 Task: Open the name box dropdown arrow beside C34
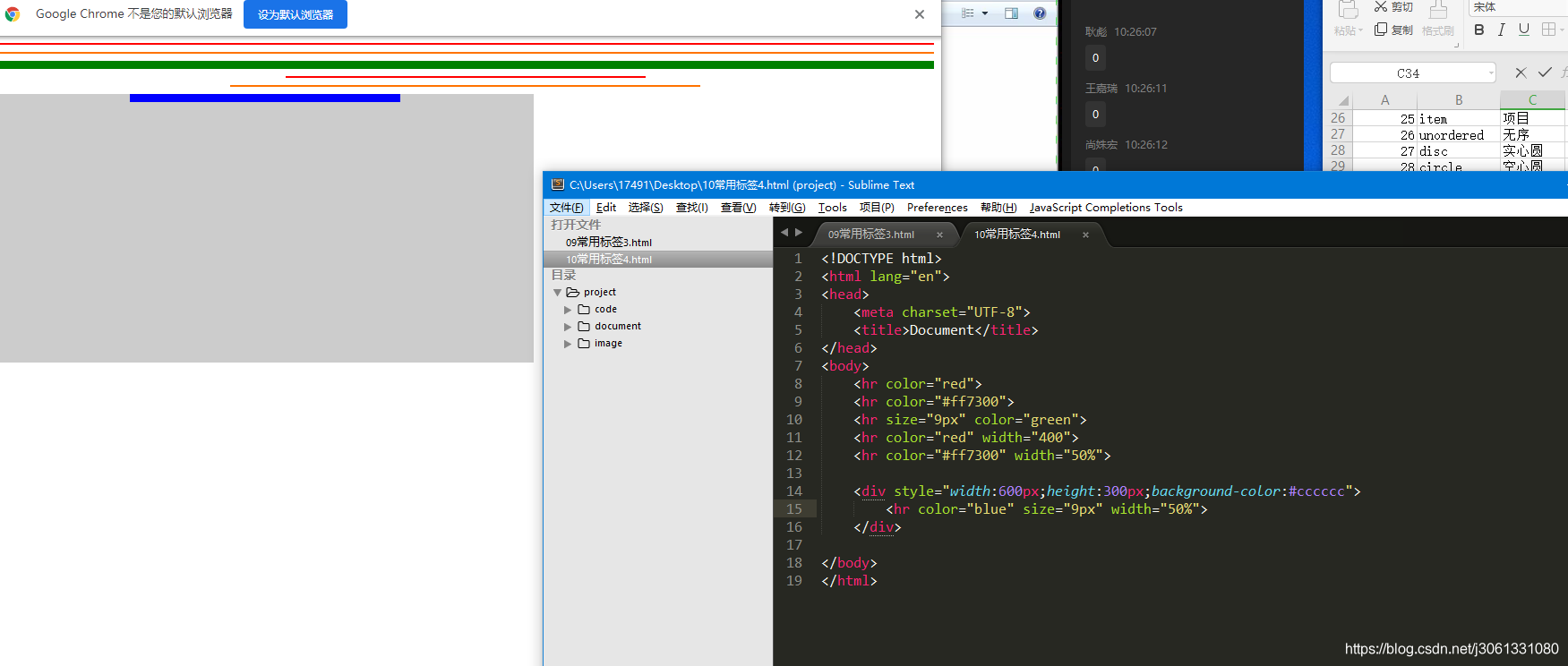pos(1491,73)
